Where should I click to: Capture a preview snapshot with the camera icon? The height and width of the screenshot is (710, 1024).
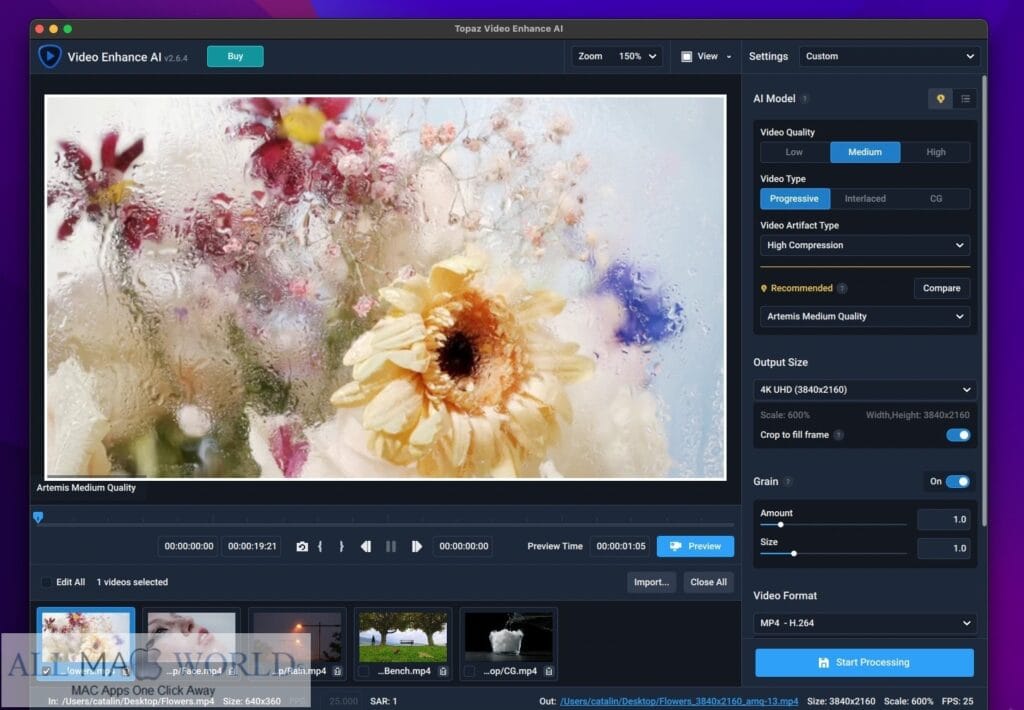coord(303,546)
